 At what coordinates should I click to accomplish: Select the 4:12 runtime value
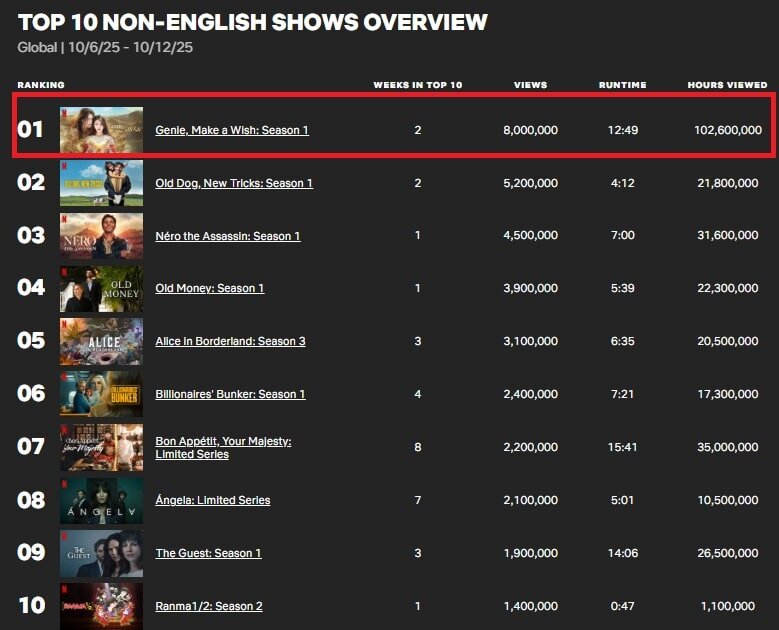(x=623, y=183)
